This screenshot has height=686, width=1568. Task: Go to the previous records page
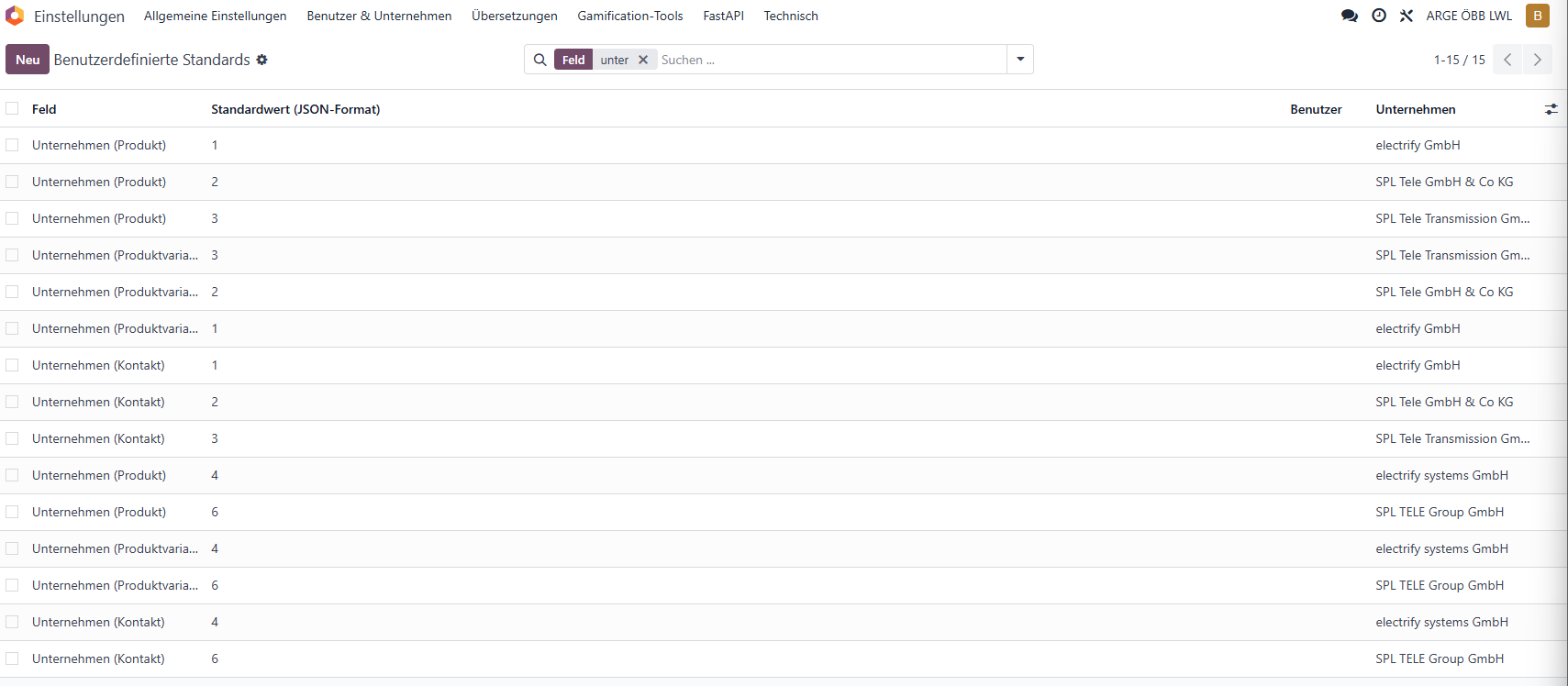(x=1507, y=60)
